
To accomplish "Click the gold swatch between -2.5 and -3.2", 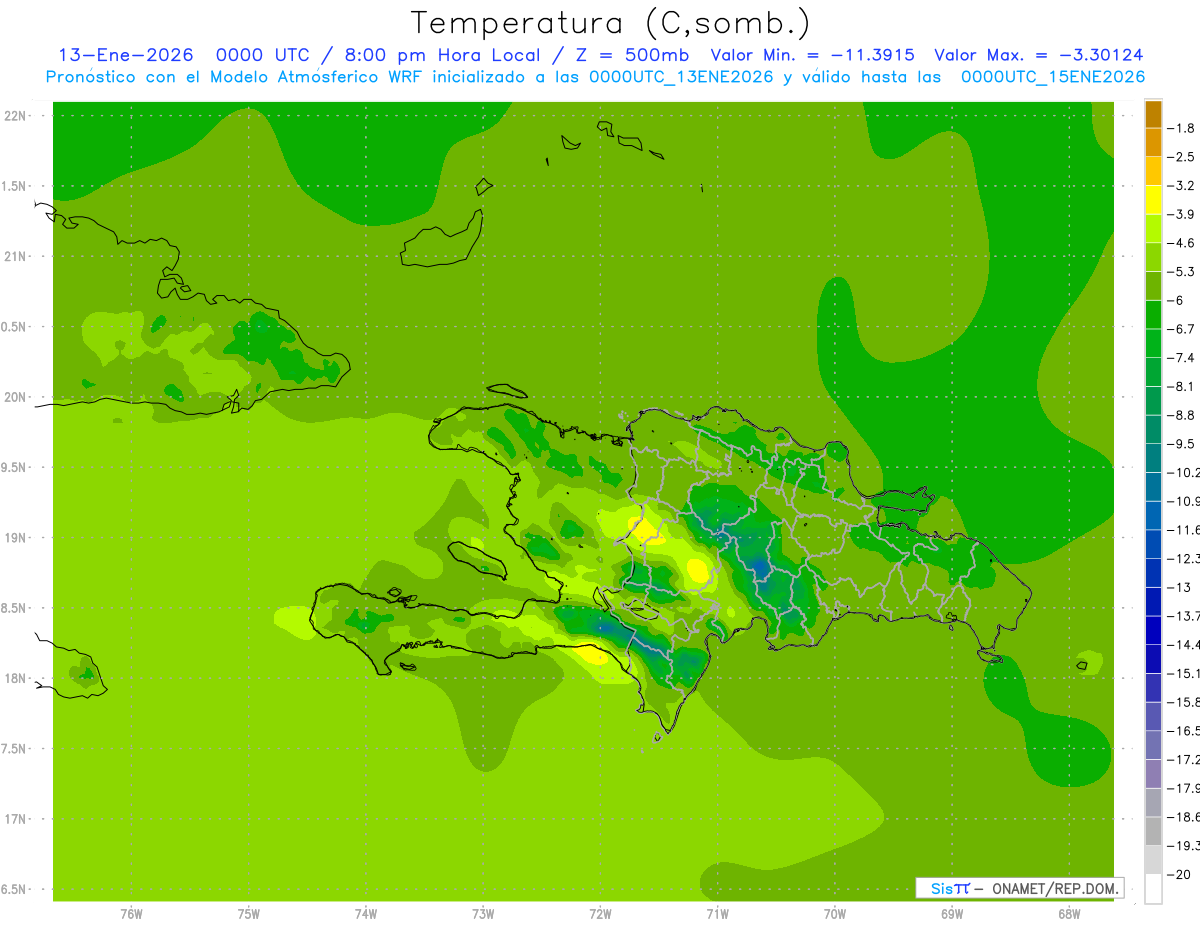I will pyautogui.click(x=1153, y=171).
